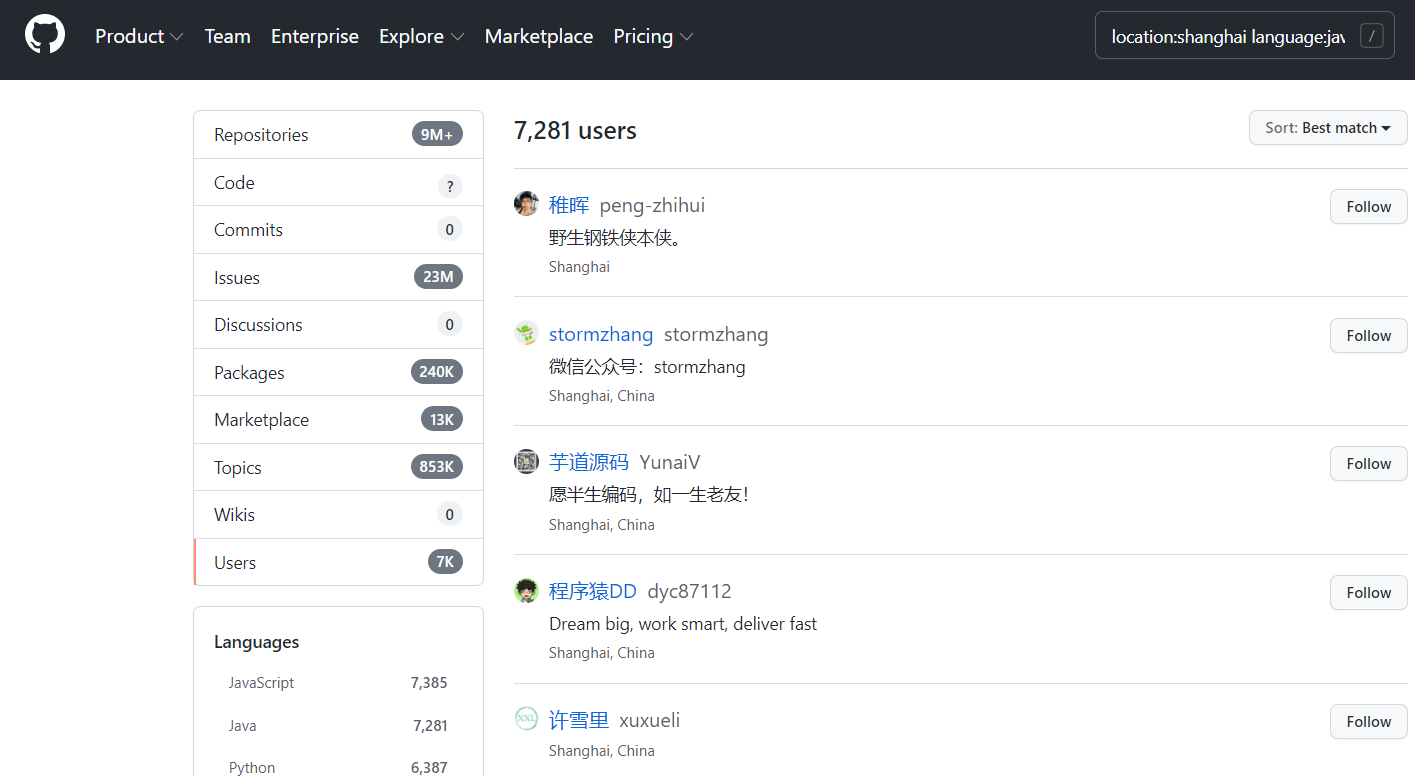Open the blue stormzhang profile name link
The image size is (1415, 776).
coord(601,334)
